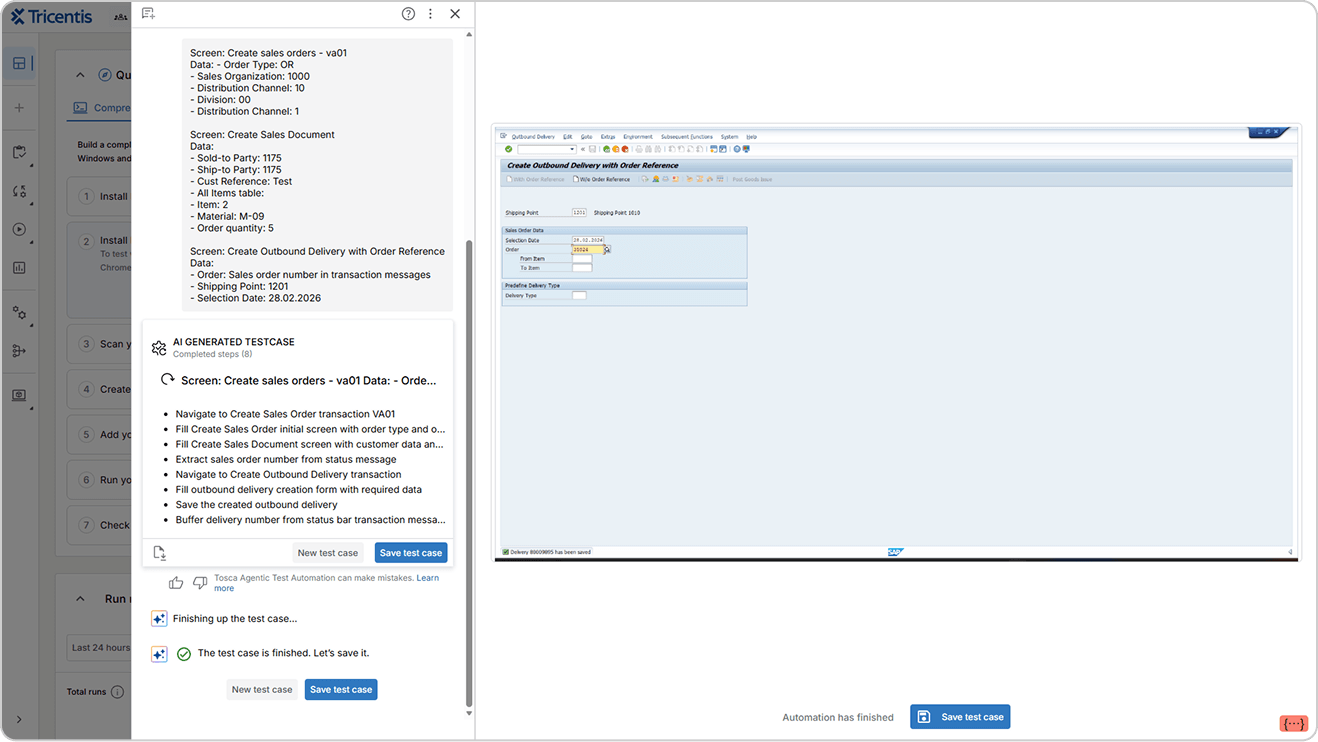Click the bottom Save test case chat button
The height and width of the screenshot is (742, 1318).
341,690
